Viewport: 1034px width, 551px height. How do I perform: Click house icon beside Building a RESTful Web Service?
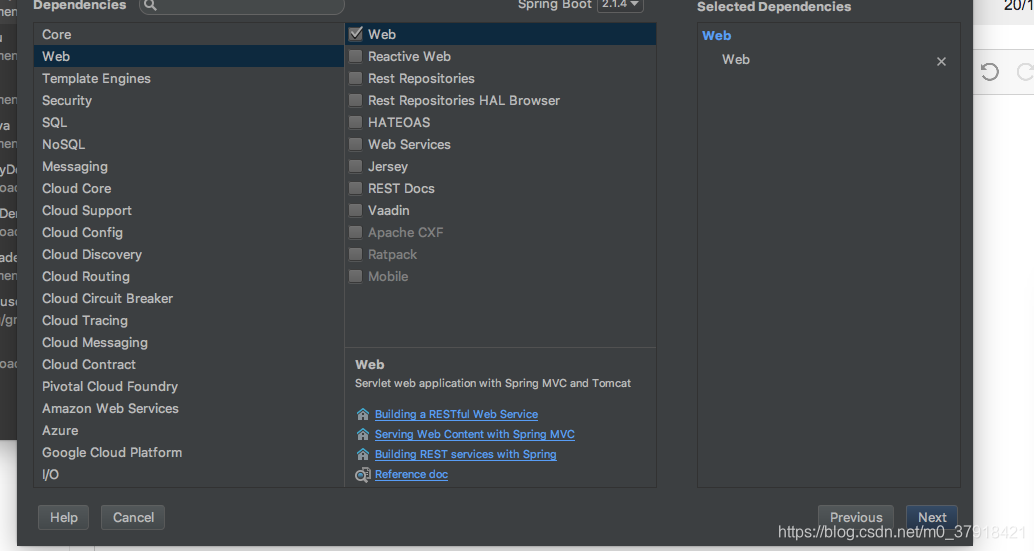(x=363, y=414)
